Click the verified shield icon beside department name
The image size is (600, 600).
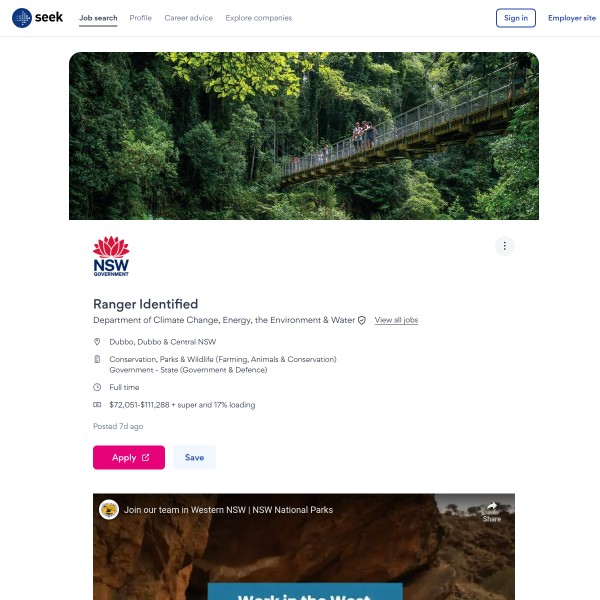(x=362, y=320)
